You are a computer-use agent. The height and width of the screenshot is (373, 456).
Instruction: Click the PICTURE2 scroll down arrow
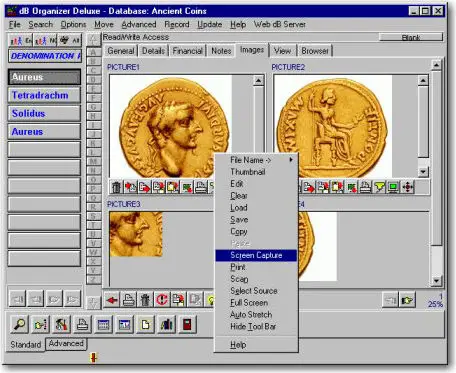pos(423,172)
